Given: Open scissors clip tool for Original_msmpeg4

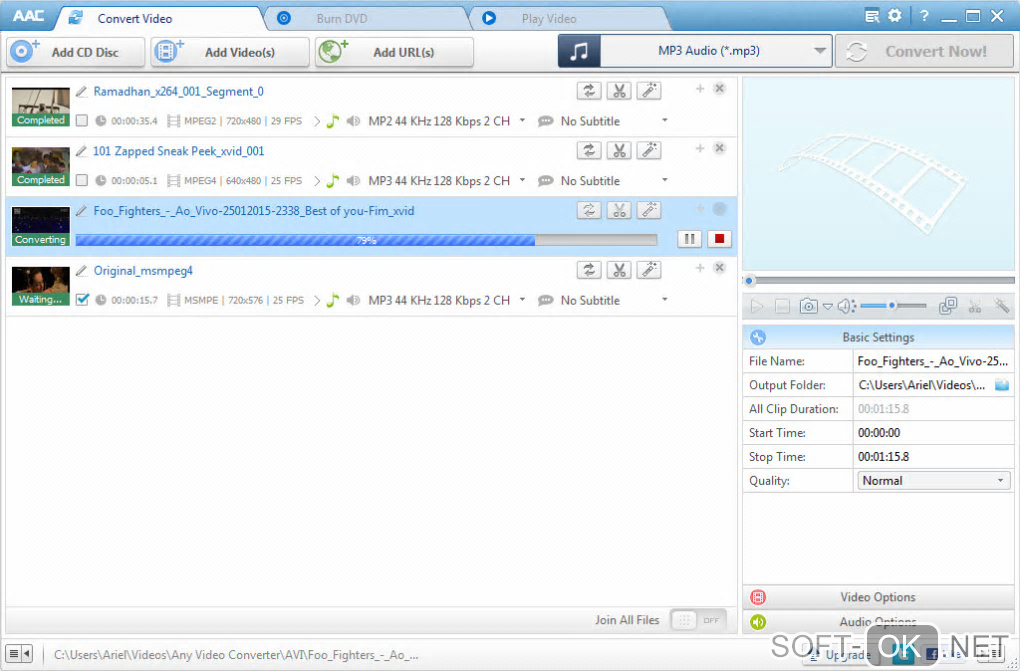Looking at the screenshot, I should coord(619,270).
